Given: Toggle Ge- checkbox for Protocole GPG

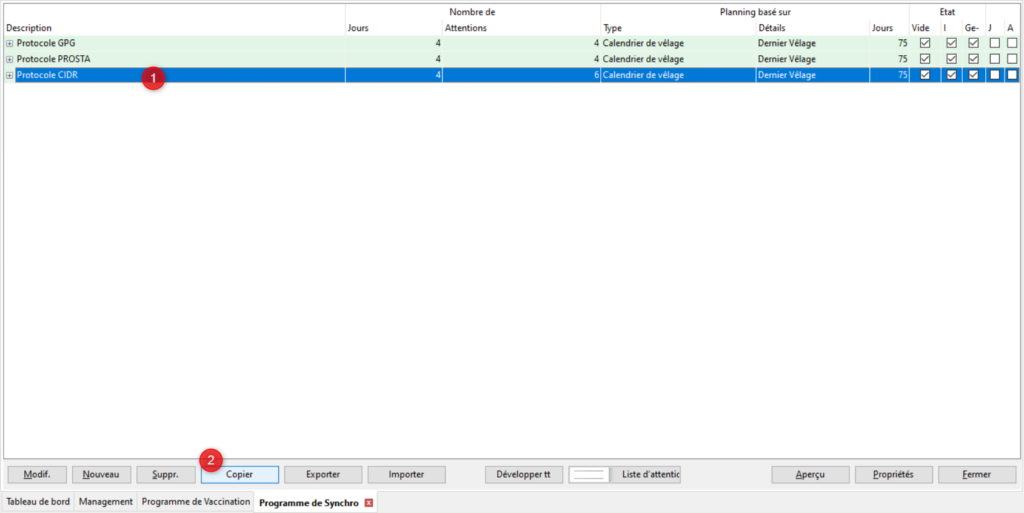Looking at the screenshot, I should [x=972, y=44].
